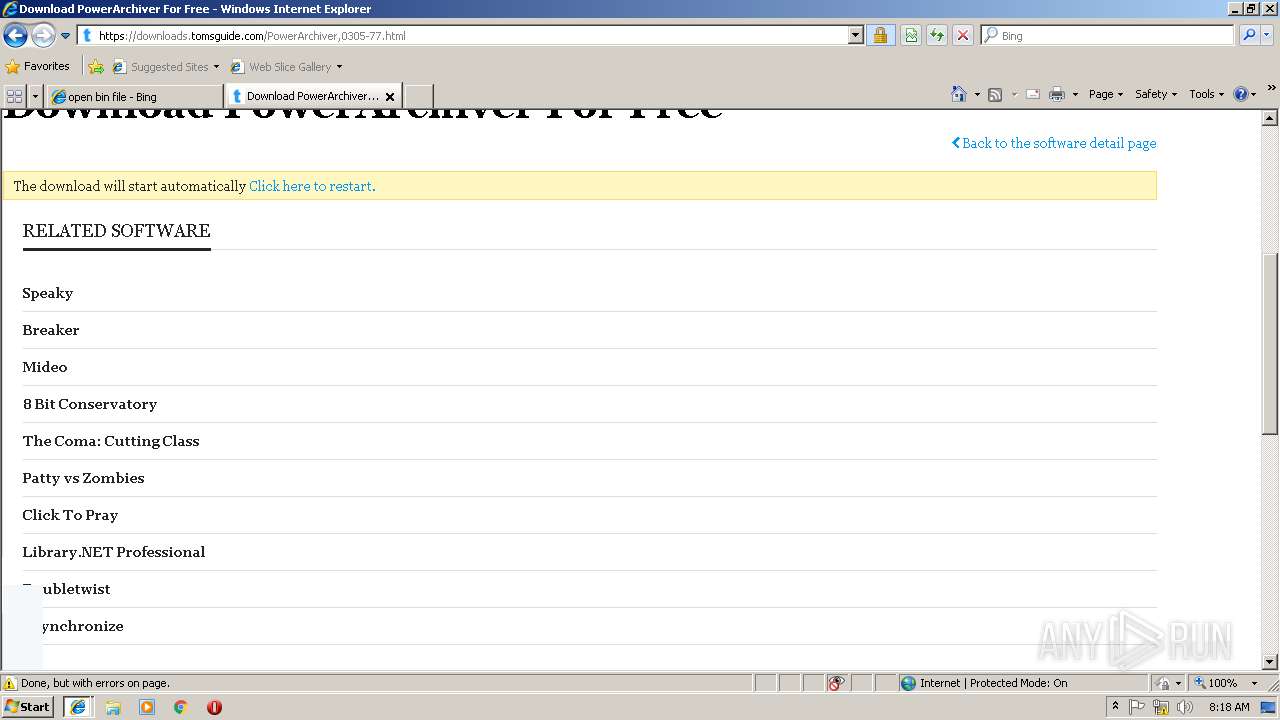The image size is (1280, 720).
Task: Open the Speaky related software link
Action: pyautogui.click(x=48, y=293)
